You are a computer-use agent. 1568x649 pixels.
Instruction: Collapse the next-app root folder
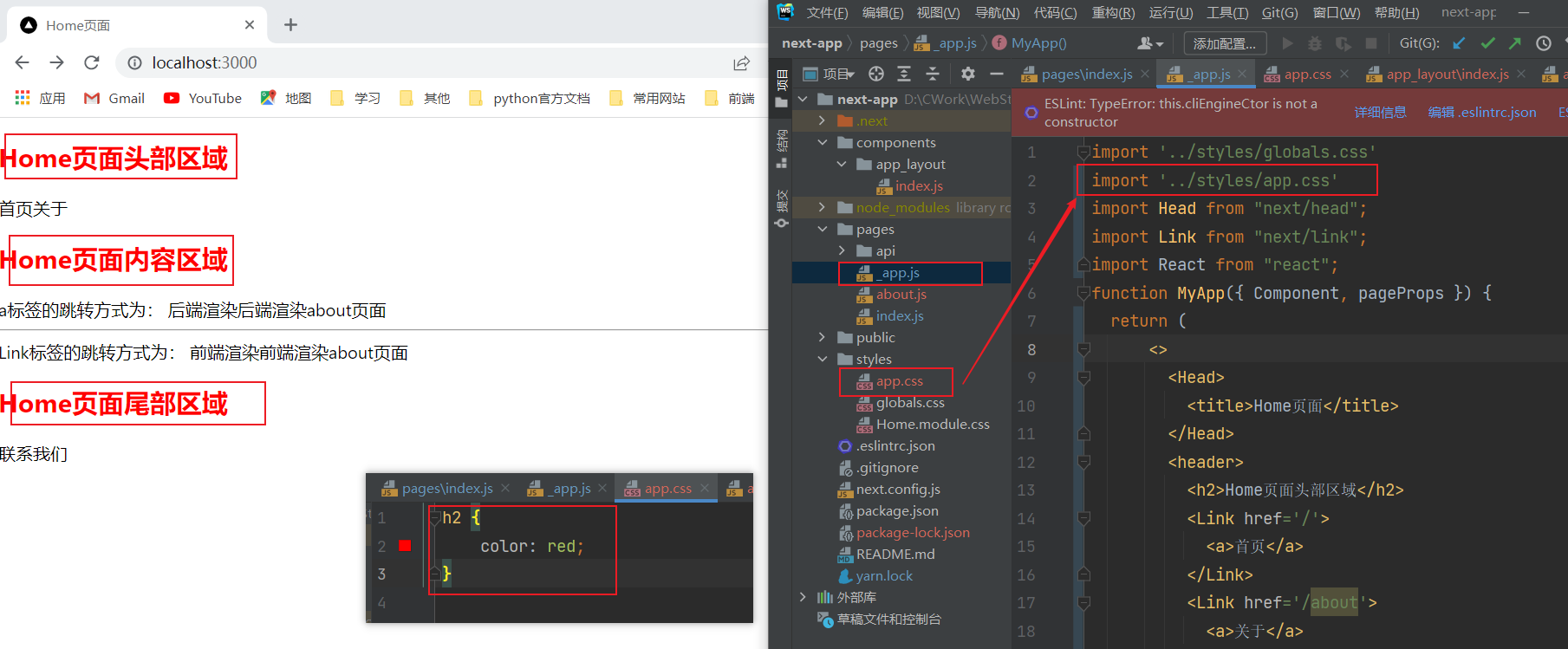(x=803, y=100)
